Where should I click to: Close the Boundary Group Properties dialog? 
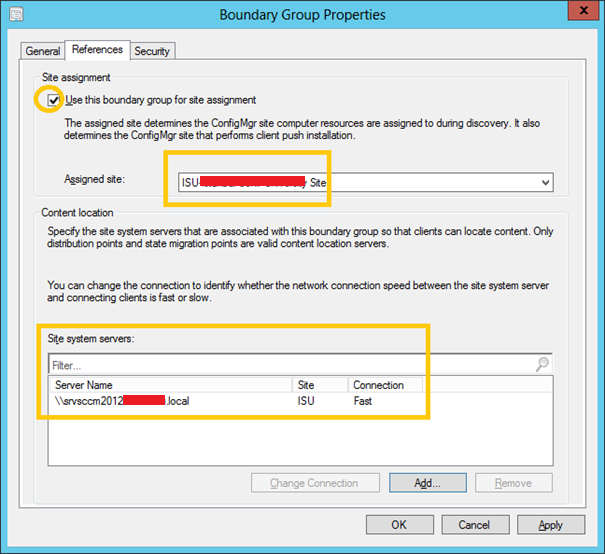pyautogui.click(x=581, y=11)
